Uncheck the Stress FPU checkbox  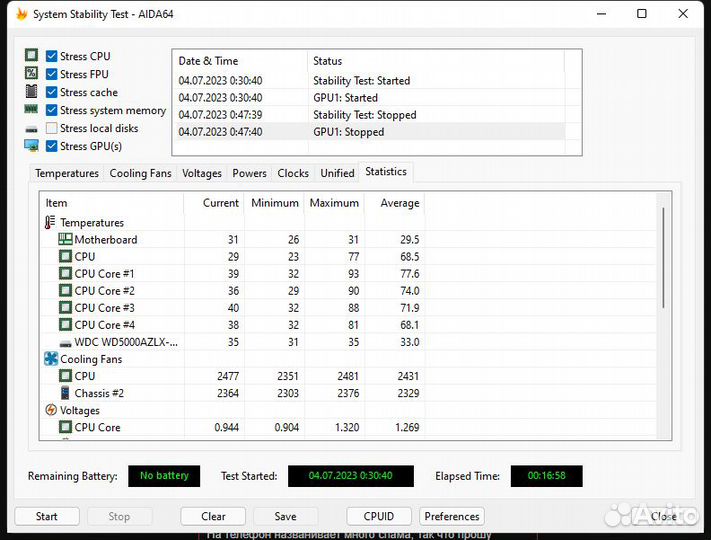click(x=52, y=74)
